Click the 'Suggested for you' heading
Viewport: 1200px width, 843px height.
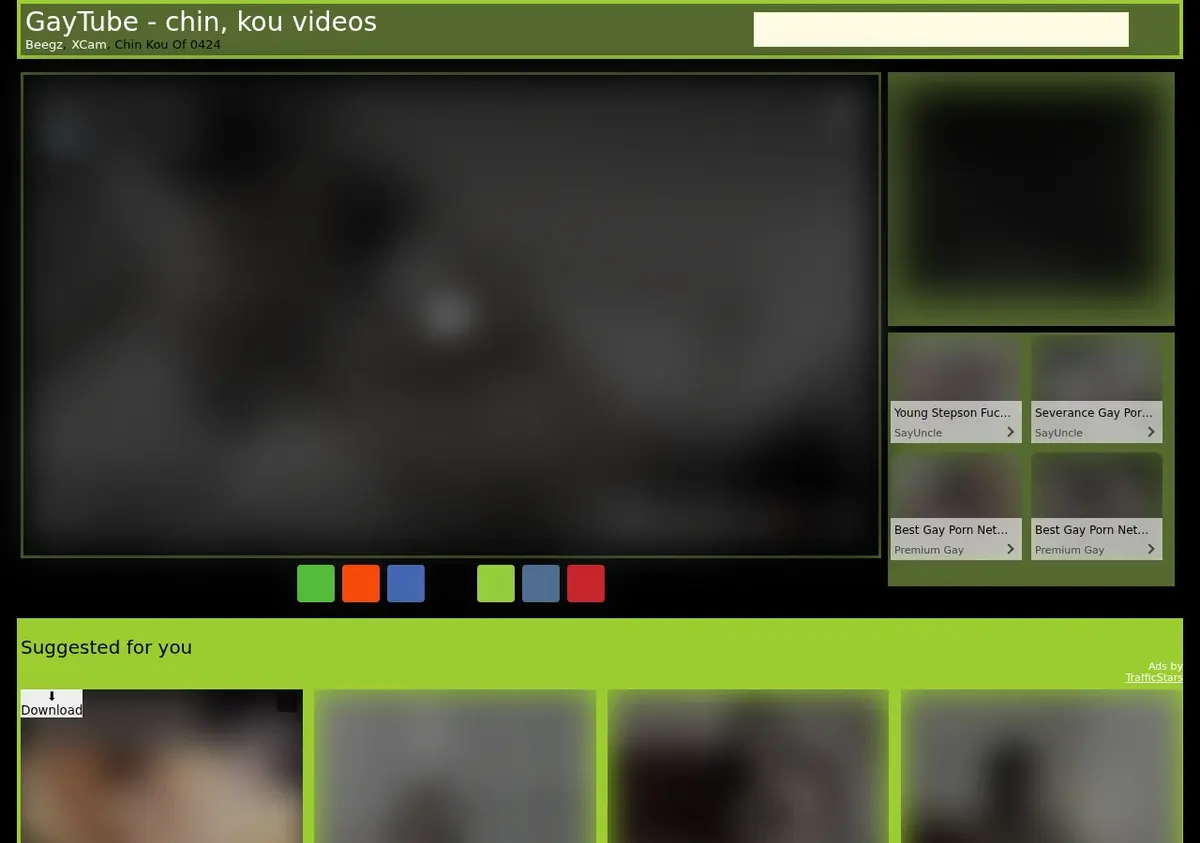106,647
